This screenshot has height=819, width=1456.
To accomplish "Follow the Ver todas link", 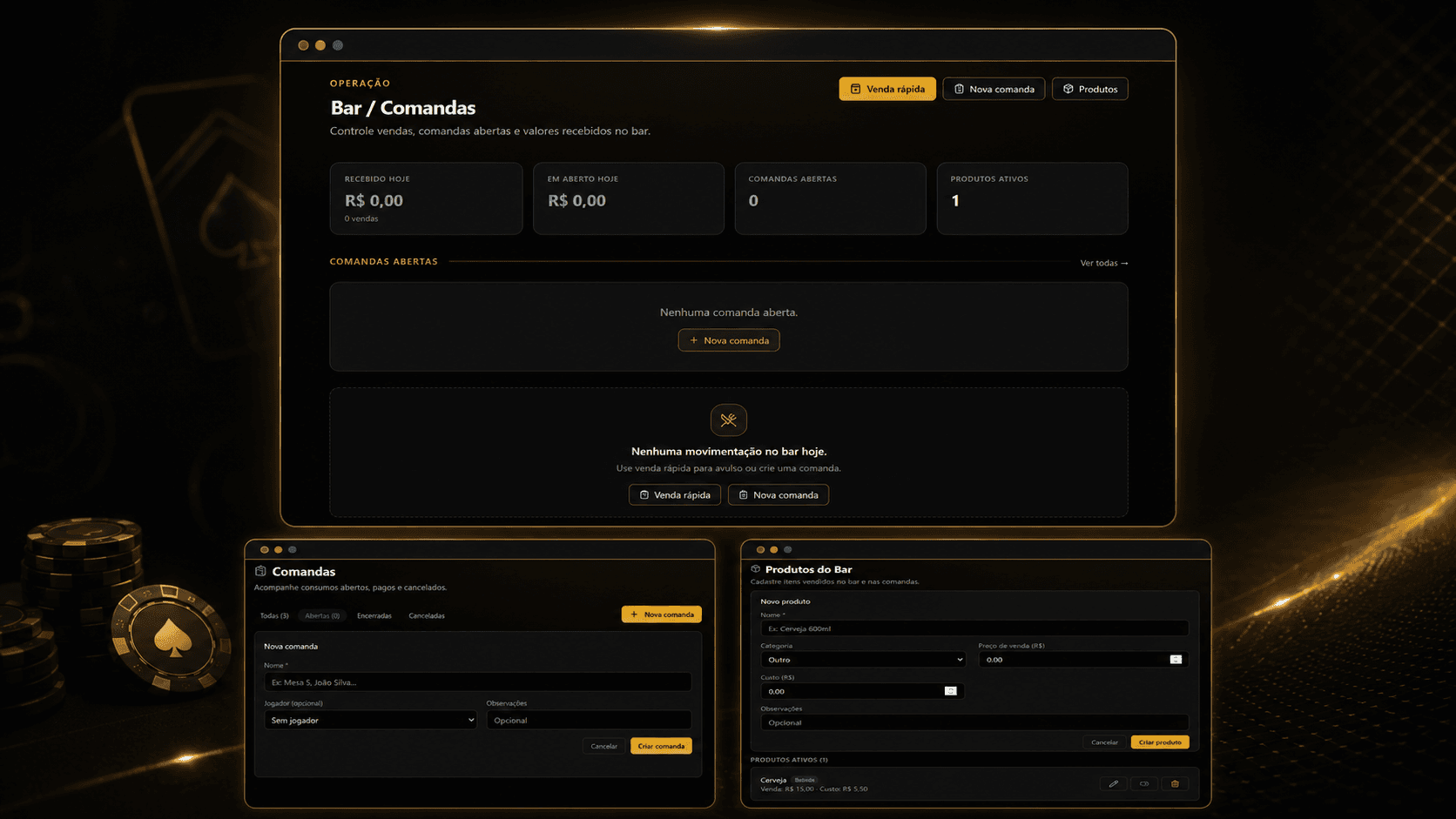I will tap(1104, 263).
